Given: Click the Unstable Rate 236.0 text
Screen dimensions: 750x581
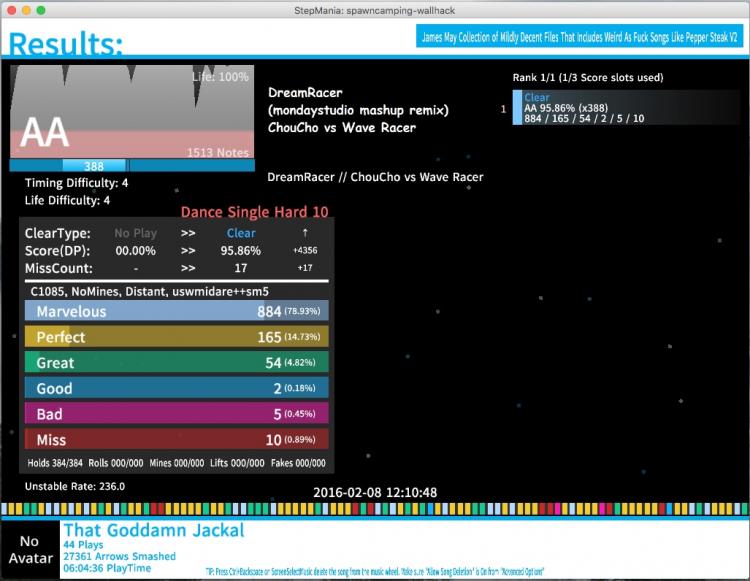Looking at the screenshot, I should (x=75, y=486).
